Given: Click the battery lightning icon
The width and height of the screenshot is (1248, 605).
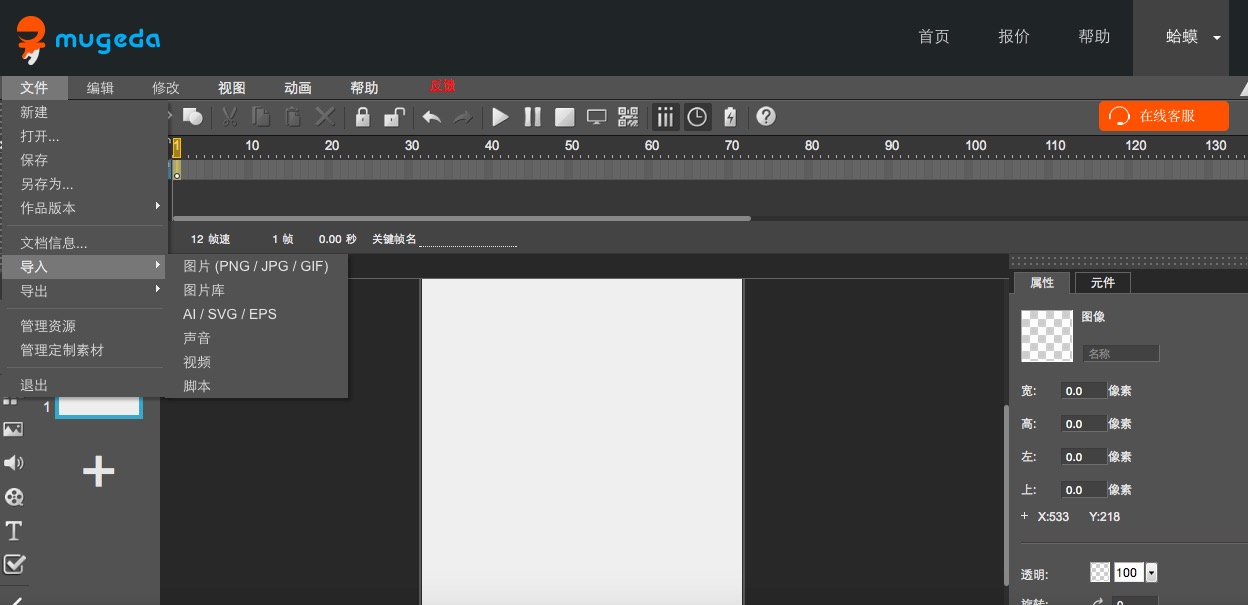Looking at the screenshot, I should click(x=730, y=117).
